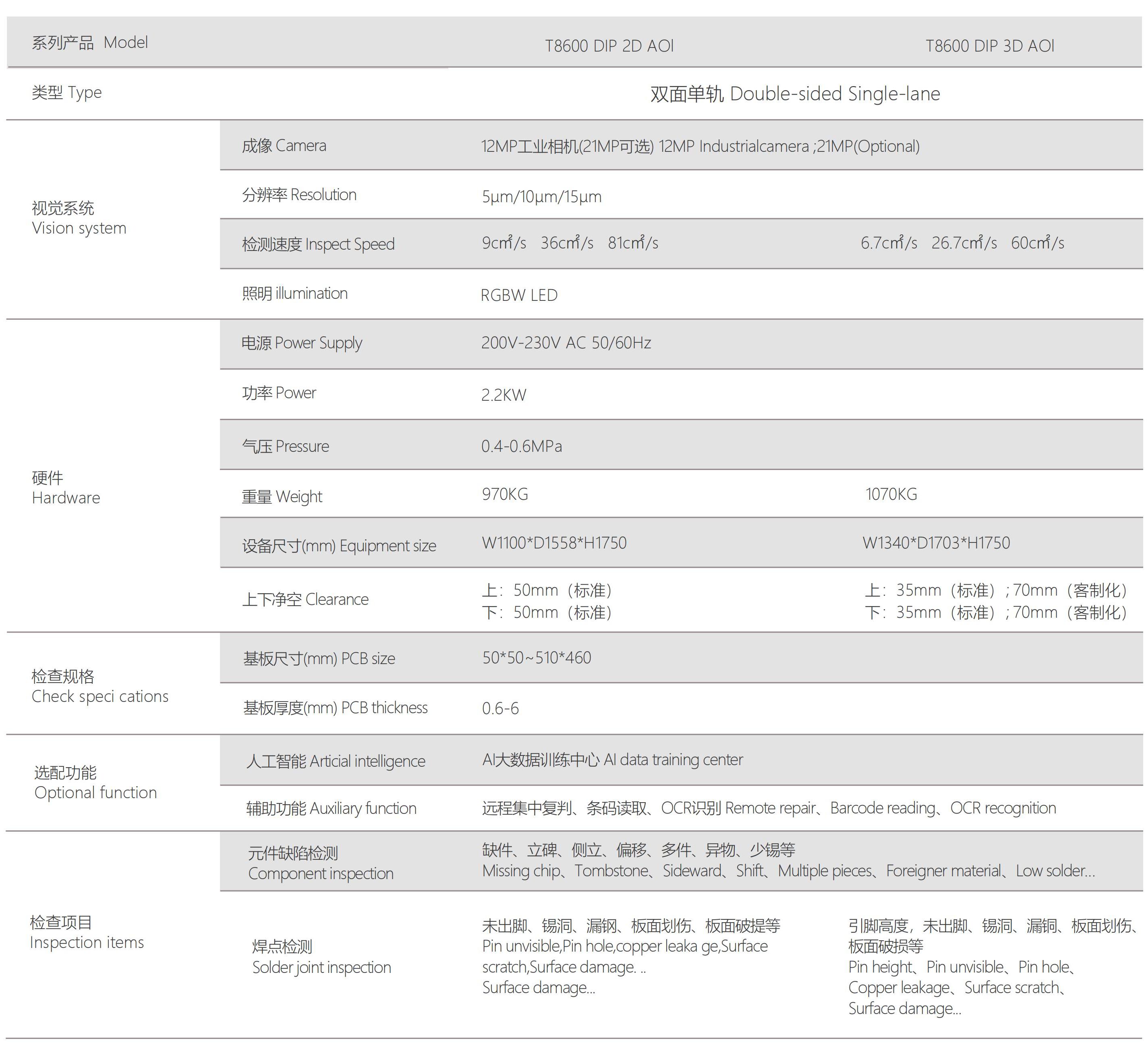Click the 5μm/10μm/15μm resolution value

click(x=541, y=197)
